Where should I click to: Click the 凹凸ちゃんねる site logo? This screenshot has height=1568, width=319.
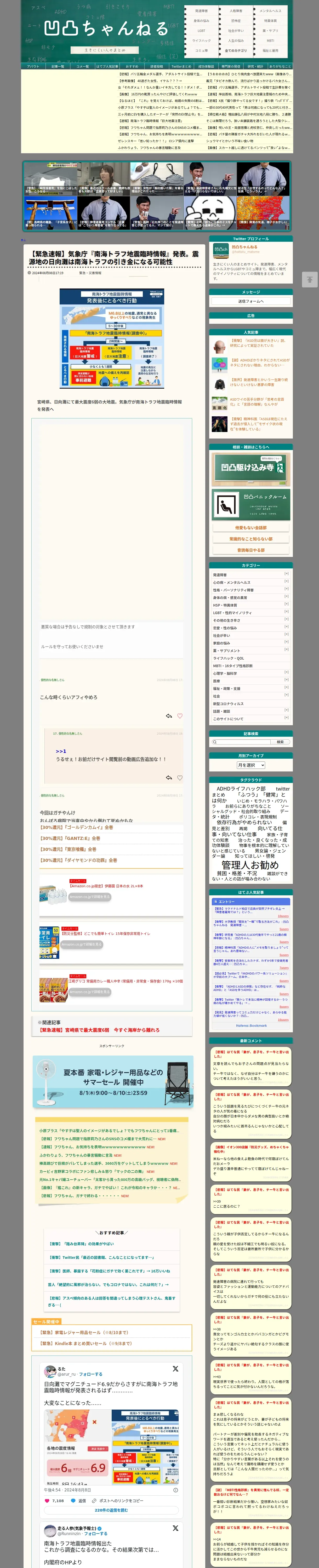[x=106, y=28]
